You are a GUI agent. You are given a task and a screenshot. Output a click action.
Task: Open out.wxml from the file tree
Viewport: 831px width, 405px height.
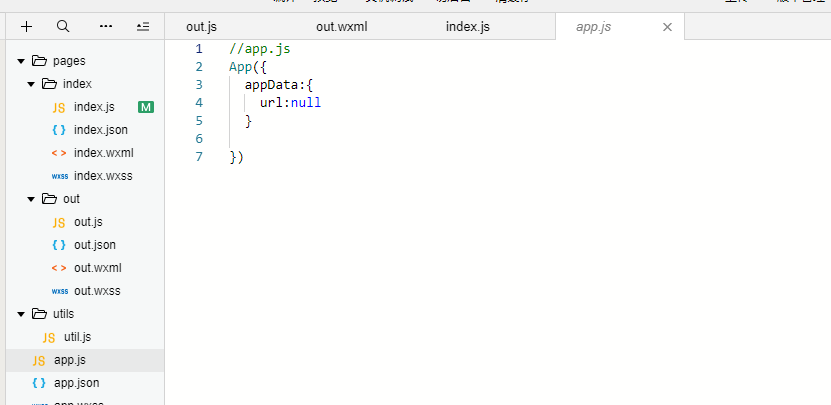98,268
